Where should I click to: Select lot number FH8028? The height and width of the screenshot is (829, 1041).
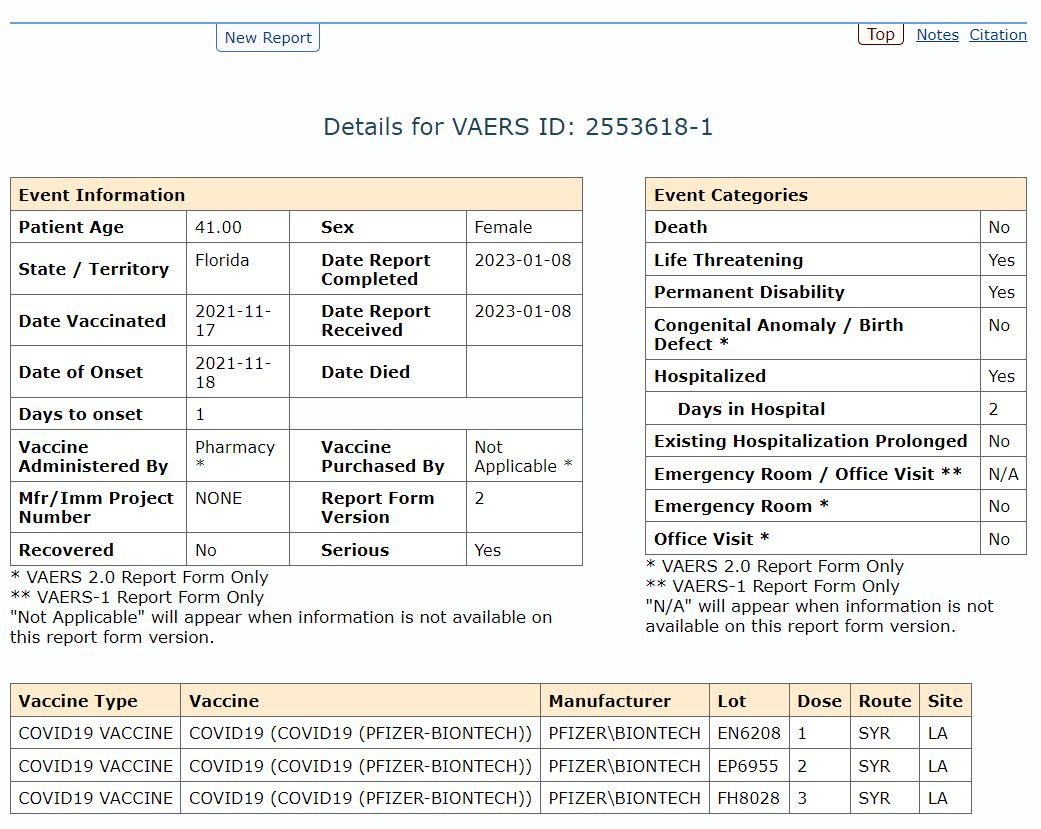[x=748, y=798]
